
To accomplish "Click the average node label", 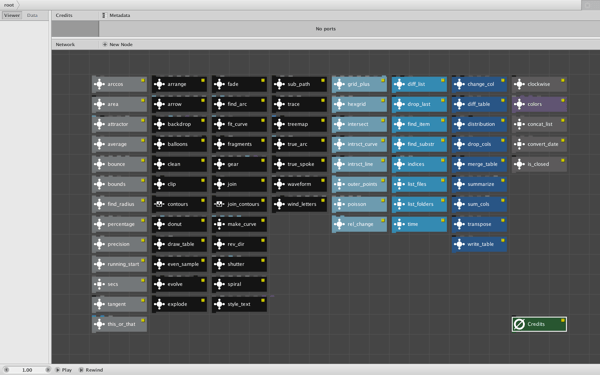I will (117, 144).
